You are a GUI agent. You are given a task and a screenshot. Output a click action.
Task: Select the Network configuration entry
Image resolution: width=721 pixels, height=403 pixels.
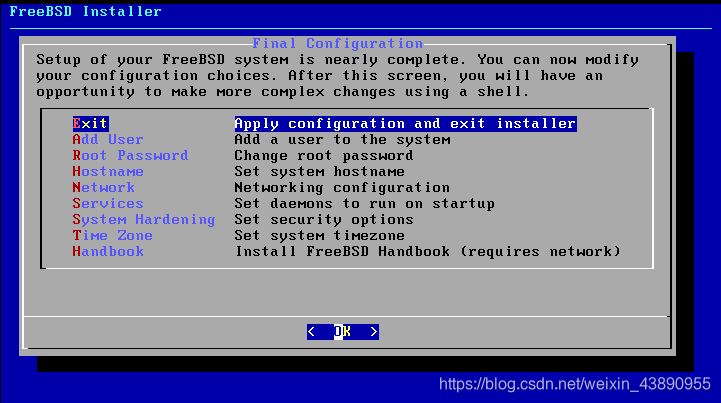(x=103, y=187)
